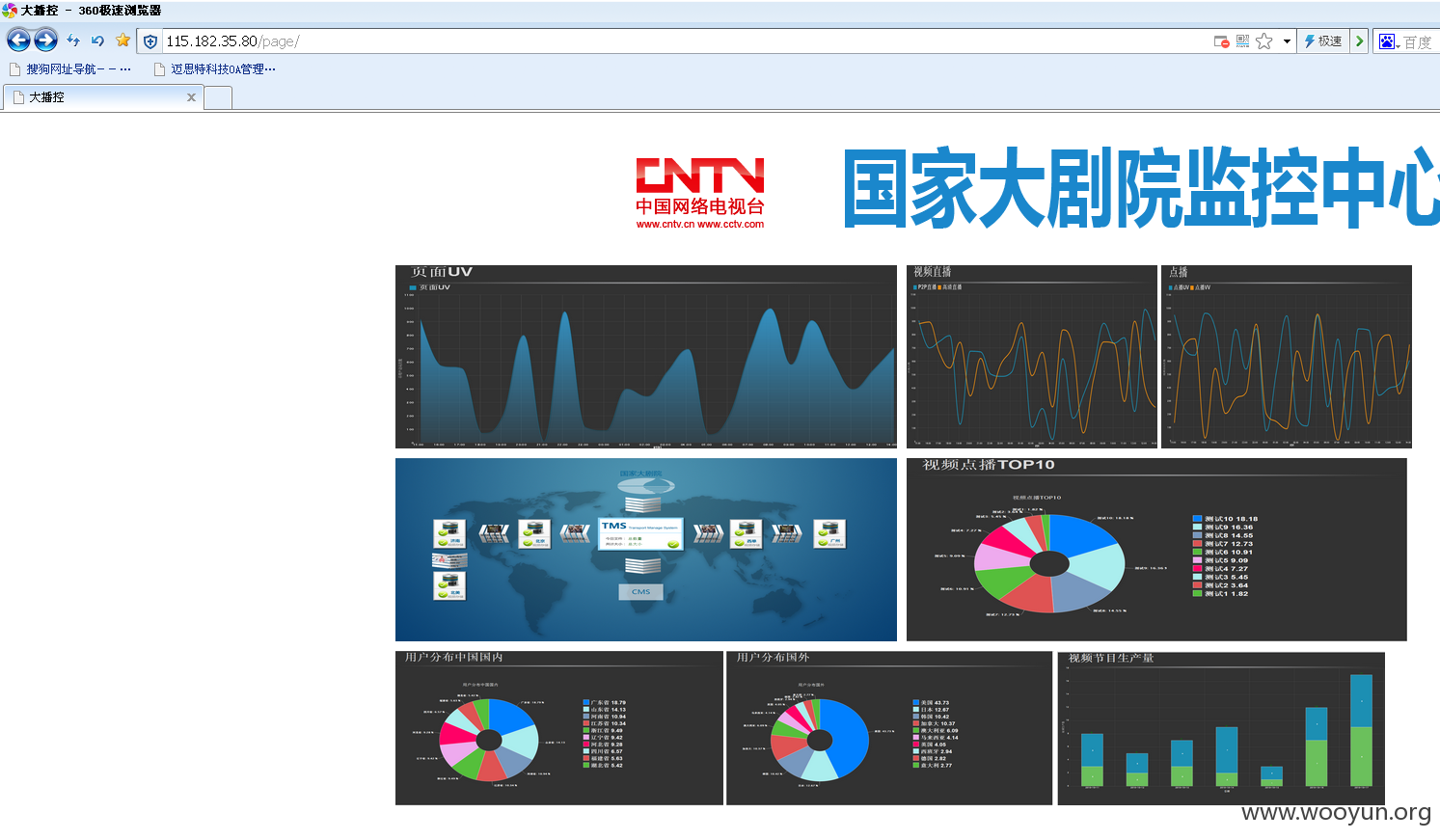
Task: Open the 视频直播 line chart panel
Action: point(1032,357)
